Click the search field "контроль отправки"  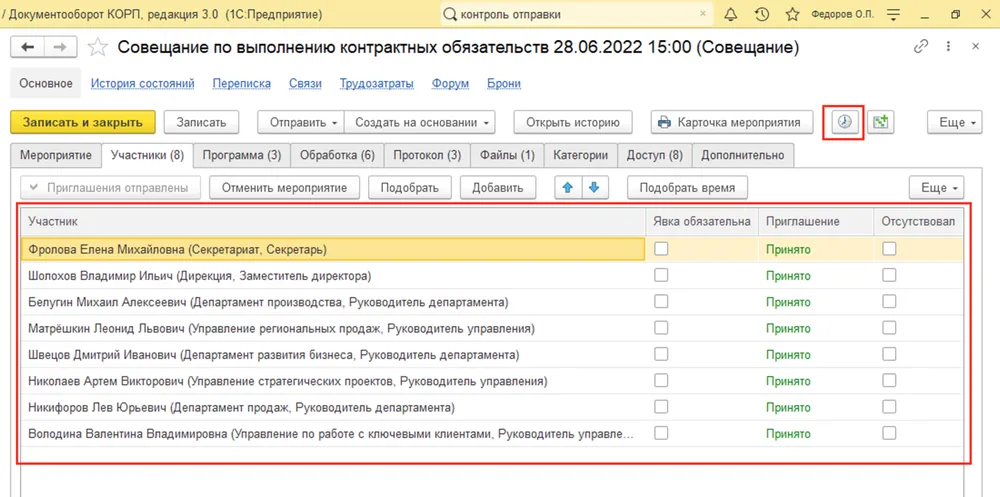pos(577,13)
